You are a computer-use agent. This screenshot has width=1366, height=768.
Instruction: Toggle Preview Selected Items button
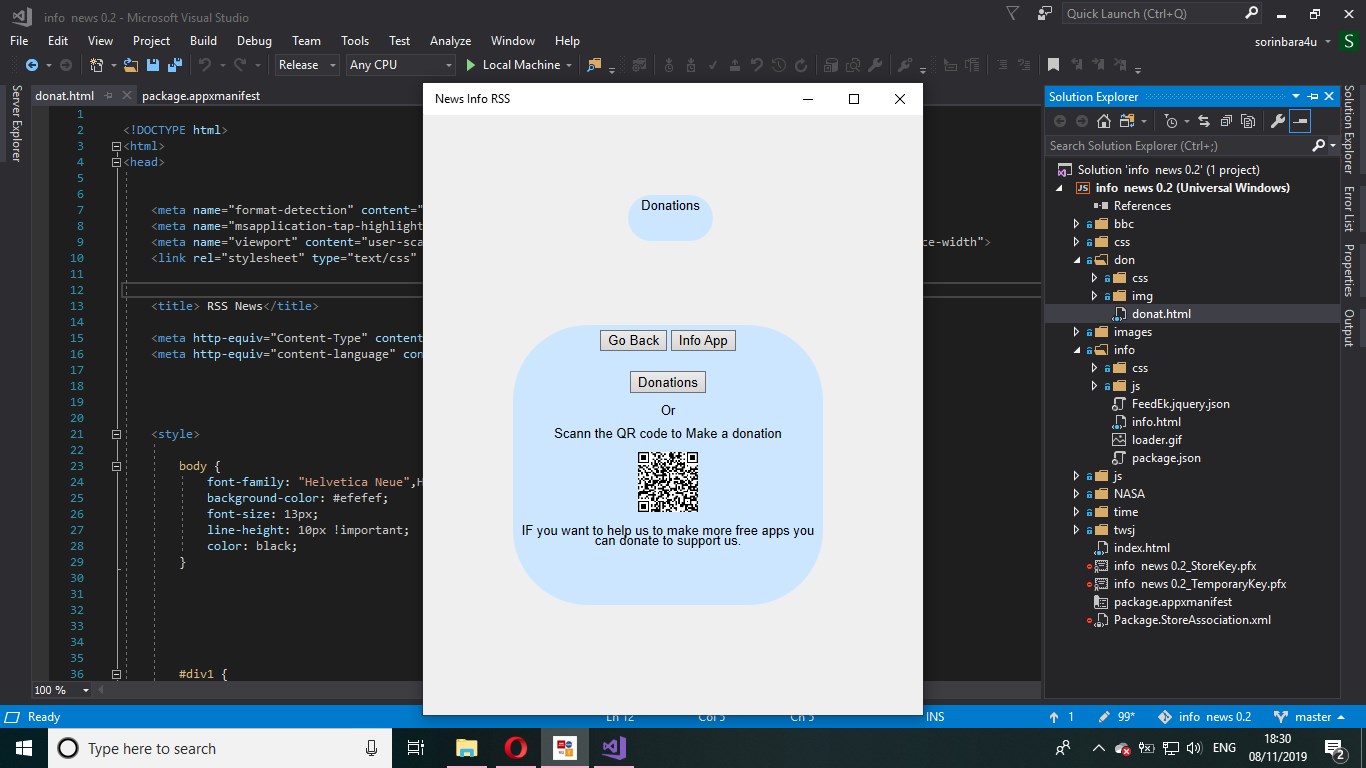(x=1299, y=121)
